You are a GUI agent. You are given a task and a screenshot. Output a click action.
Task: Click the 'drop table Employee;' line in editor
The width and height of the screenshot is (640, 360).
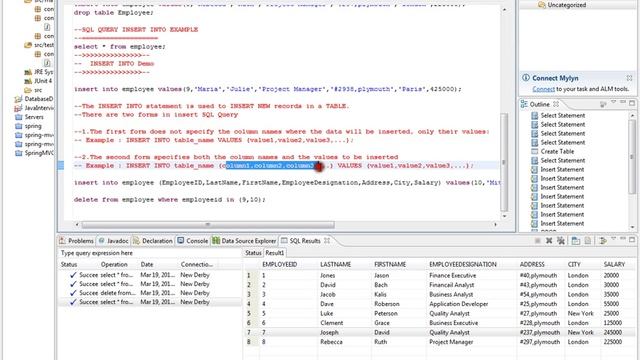[x=113, y=13]
